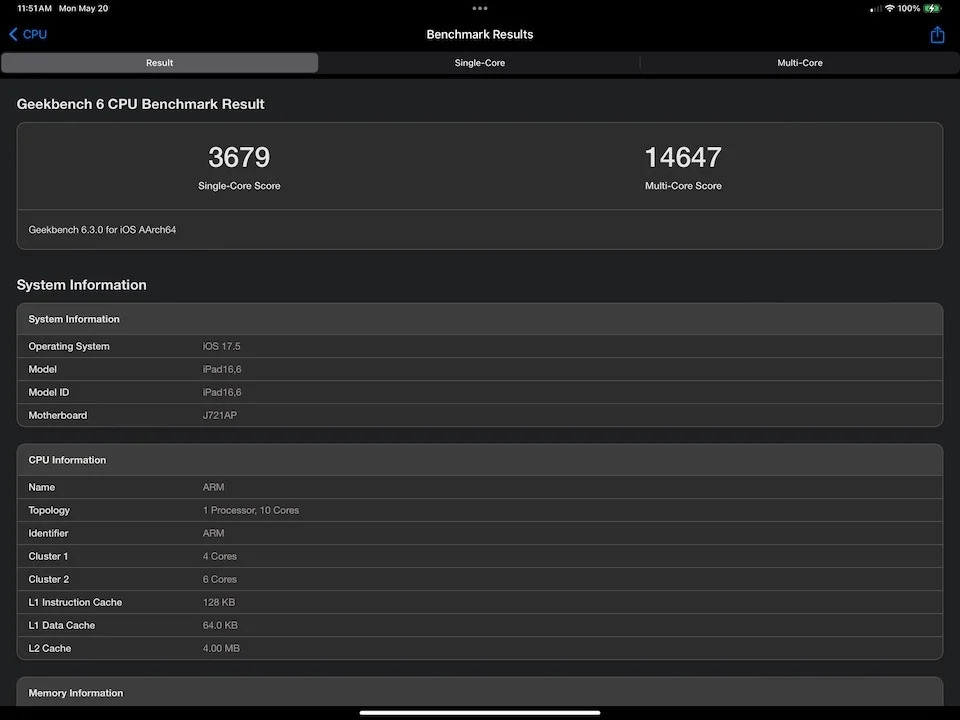Tap the Geekbench 6.3.0 version text
The image size is (960, 720).
click(101, 229)
